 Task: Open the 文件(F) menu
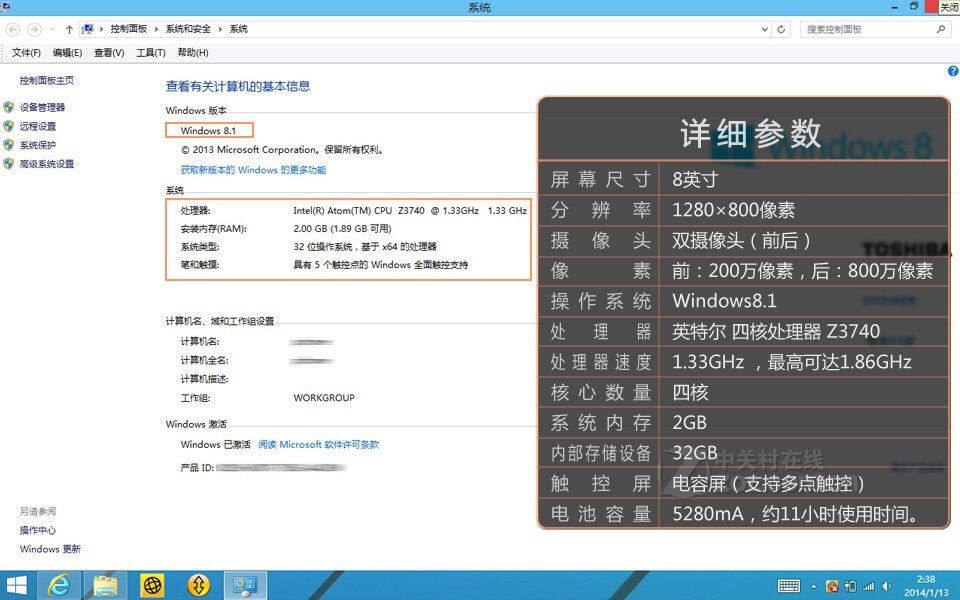26,53
